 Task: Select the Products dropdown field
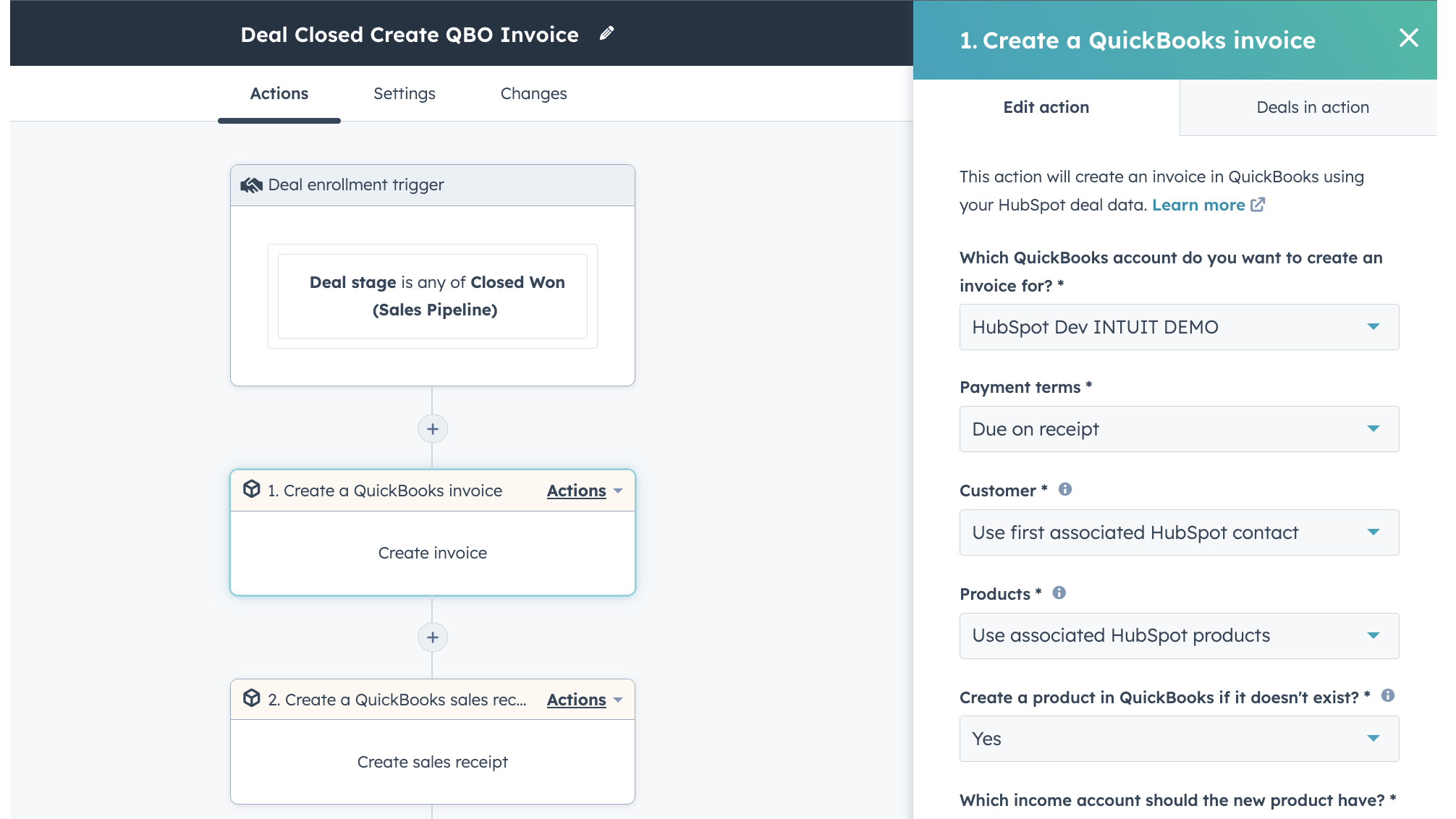[x=1178, y=635]
